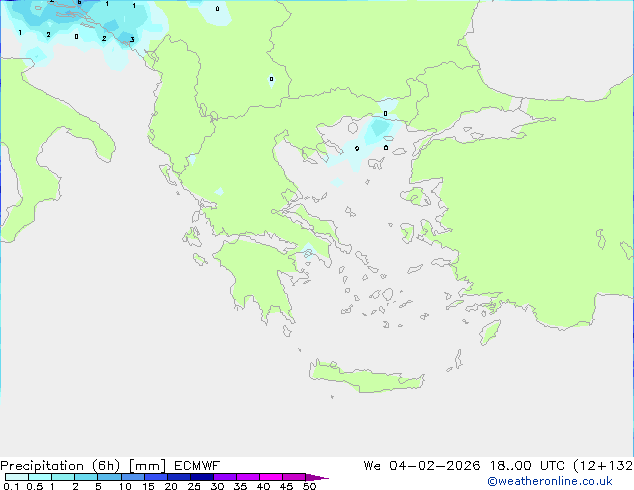Pick the 10–15 mm legend color
This screenshot has width=634, height=490.
[x=133, y=477]
